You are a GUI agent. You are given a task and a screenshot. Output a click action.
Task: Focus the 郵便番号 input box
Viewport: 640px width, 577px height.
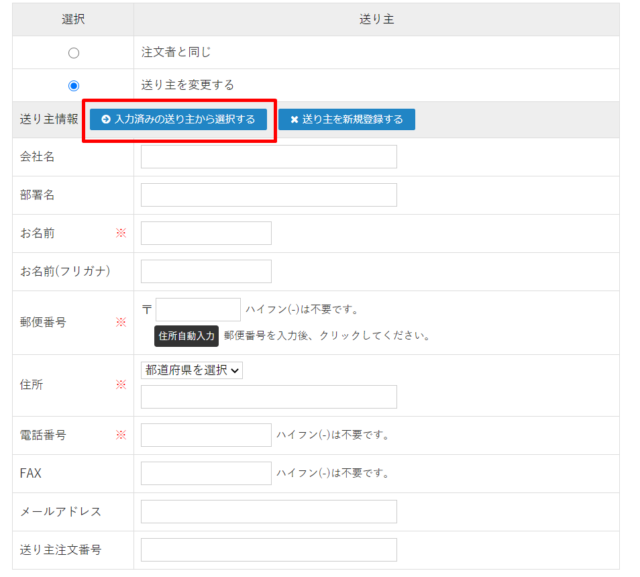click(198, 310)
